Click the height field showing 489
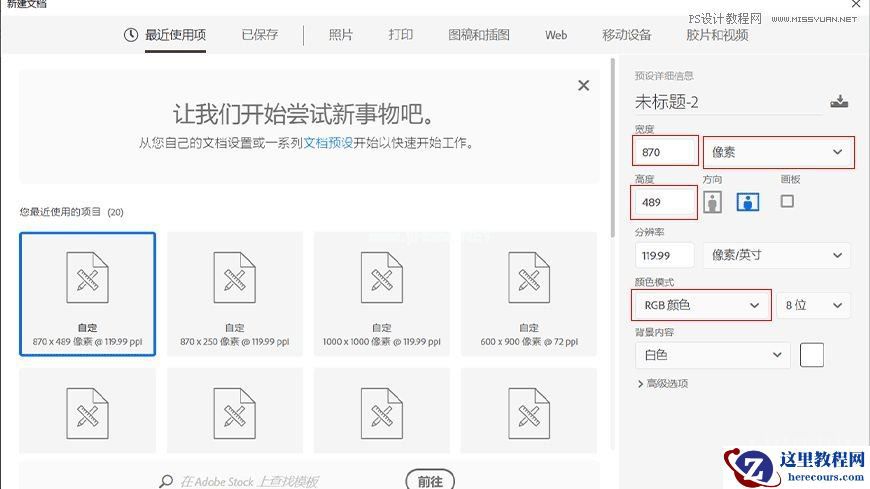 click(x=665, y=202)
